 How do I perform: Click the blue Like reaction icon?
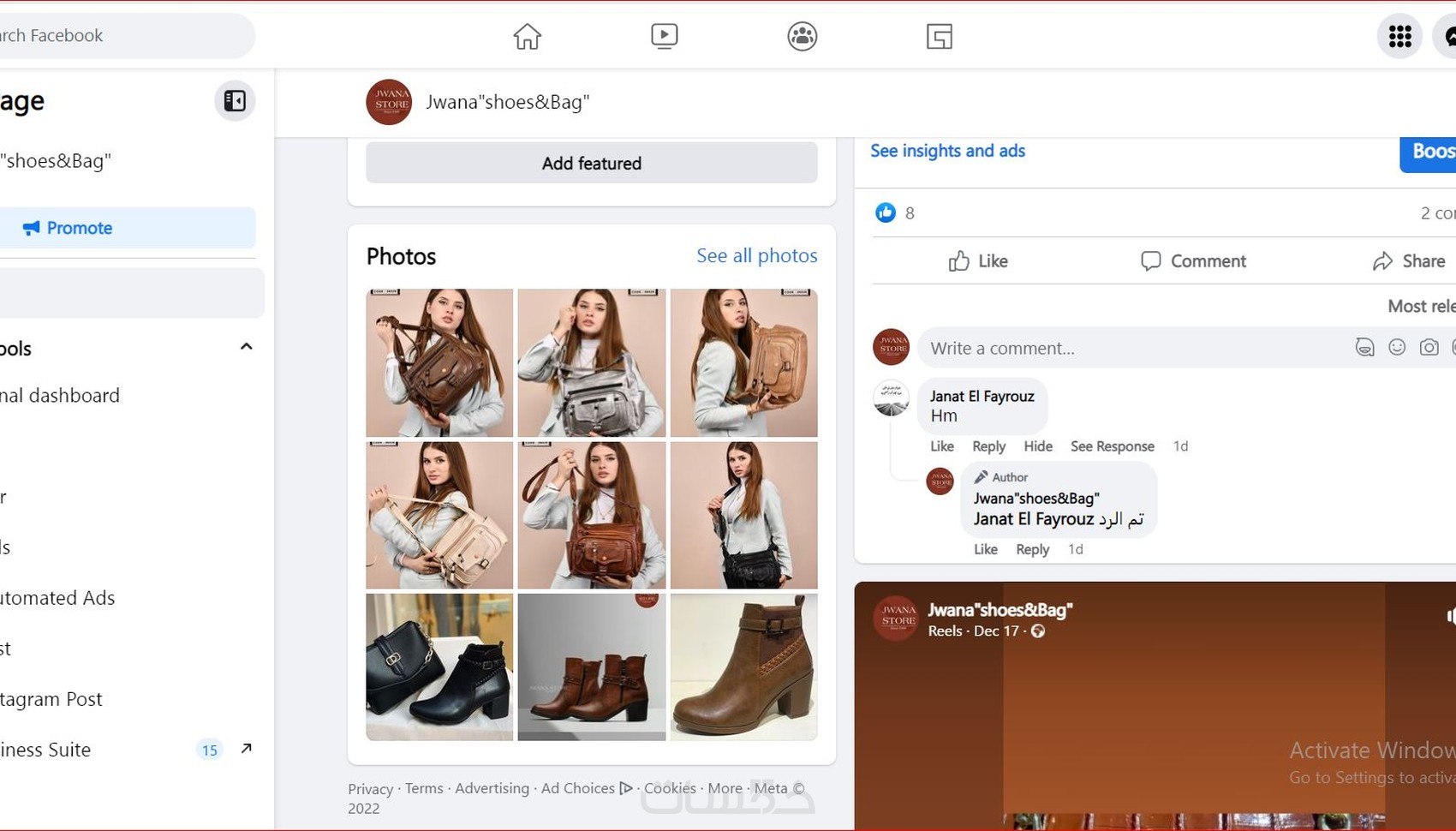[x=886, y=212]
